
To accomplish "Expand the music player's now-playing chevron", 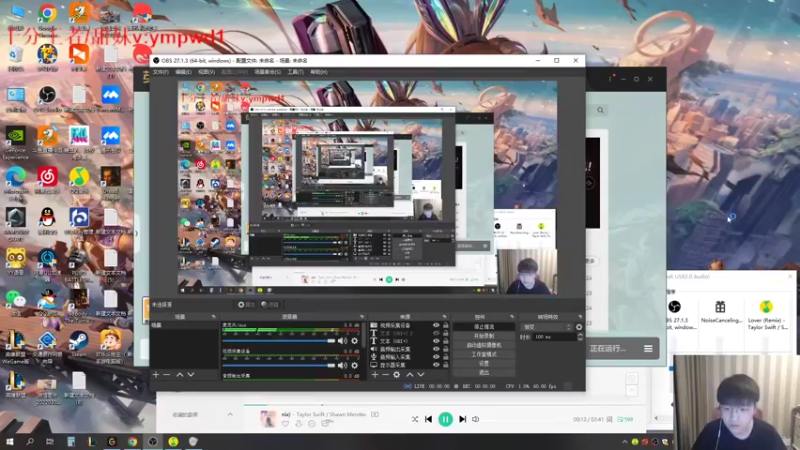I will click(x=230, y=414).
